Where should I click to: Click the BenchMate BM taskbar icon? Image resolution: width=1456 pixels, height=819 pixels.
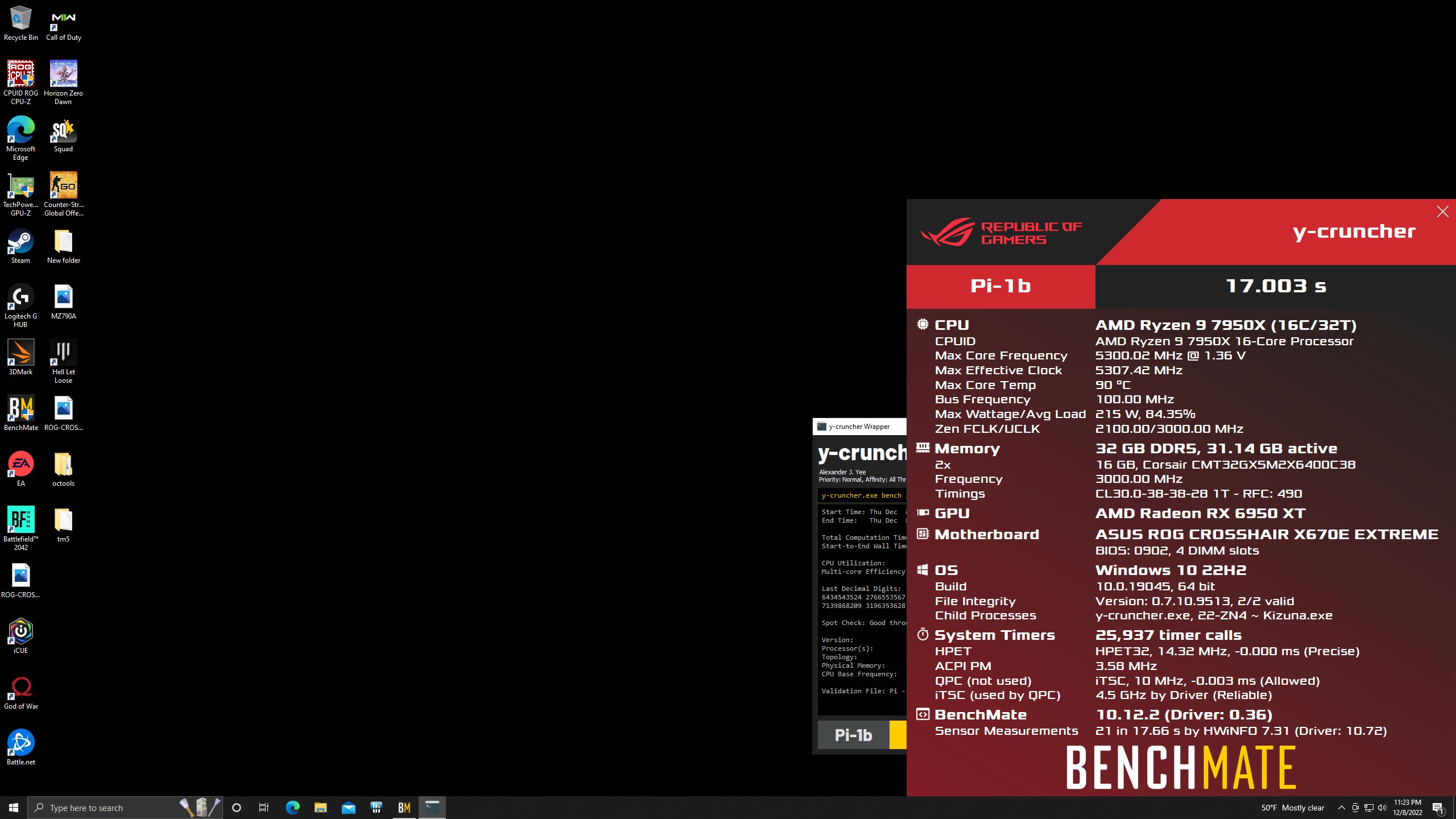(404, 808)
